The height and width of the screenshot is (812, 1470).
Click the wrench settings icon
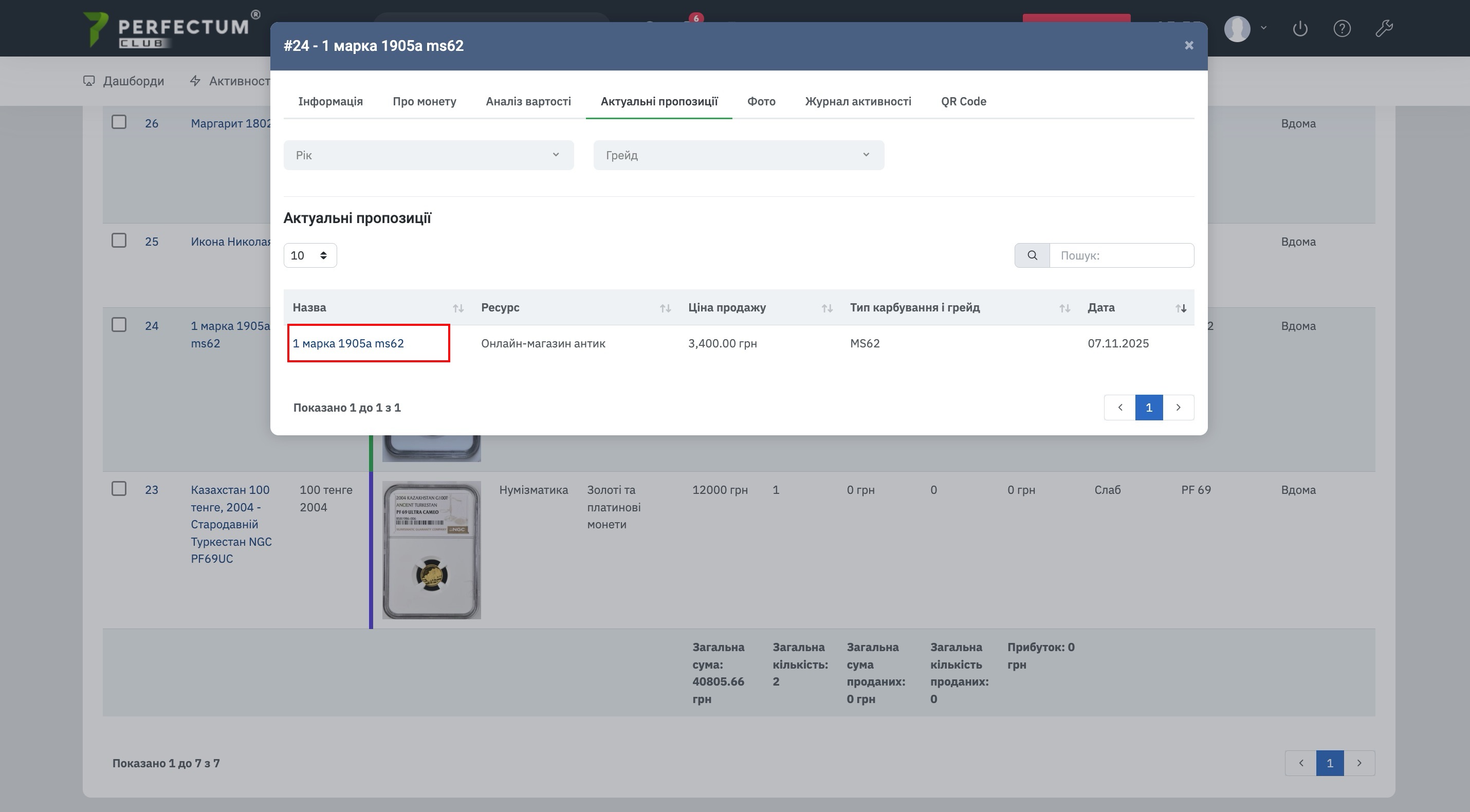pos(1384,29)
